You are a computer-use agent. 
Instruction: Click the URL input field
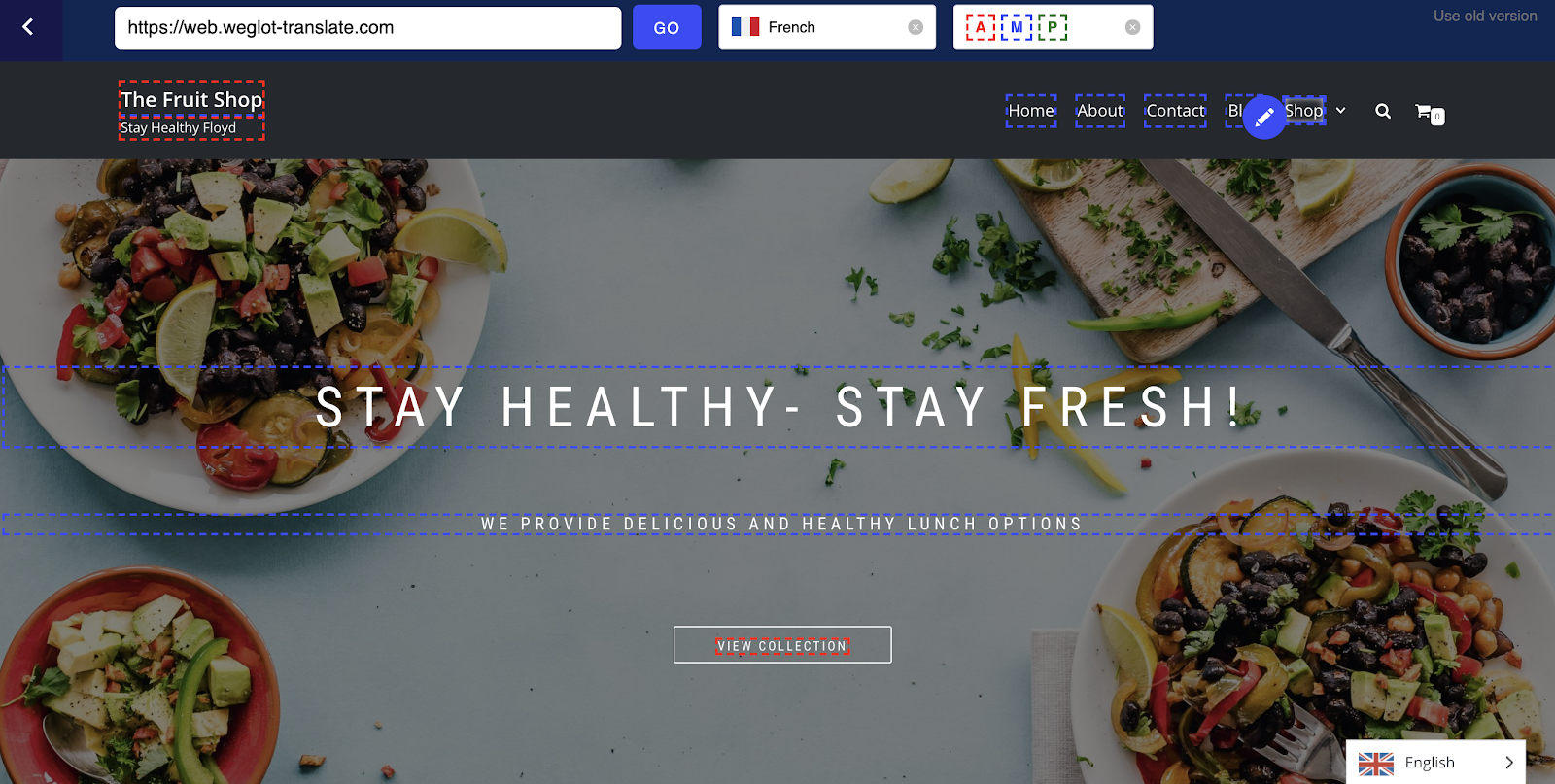coord(367,27)
